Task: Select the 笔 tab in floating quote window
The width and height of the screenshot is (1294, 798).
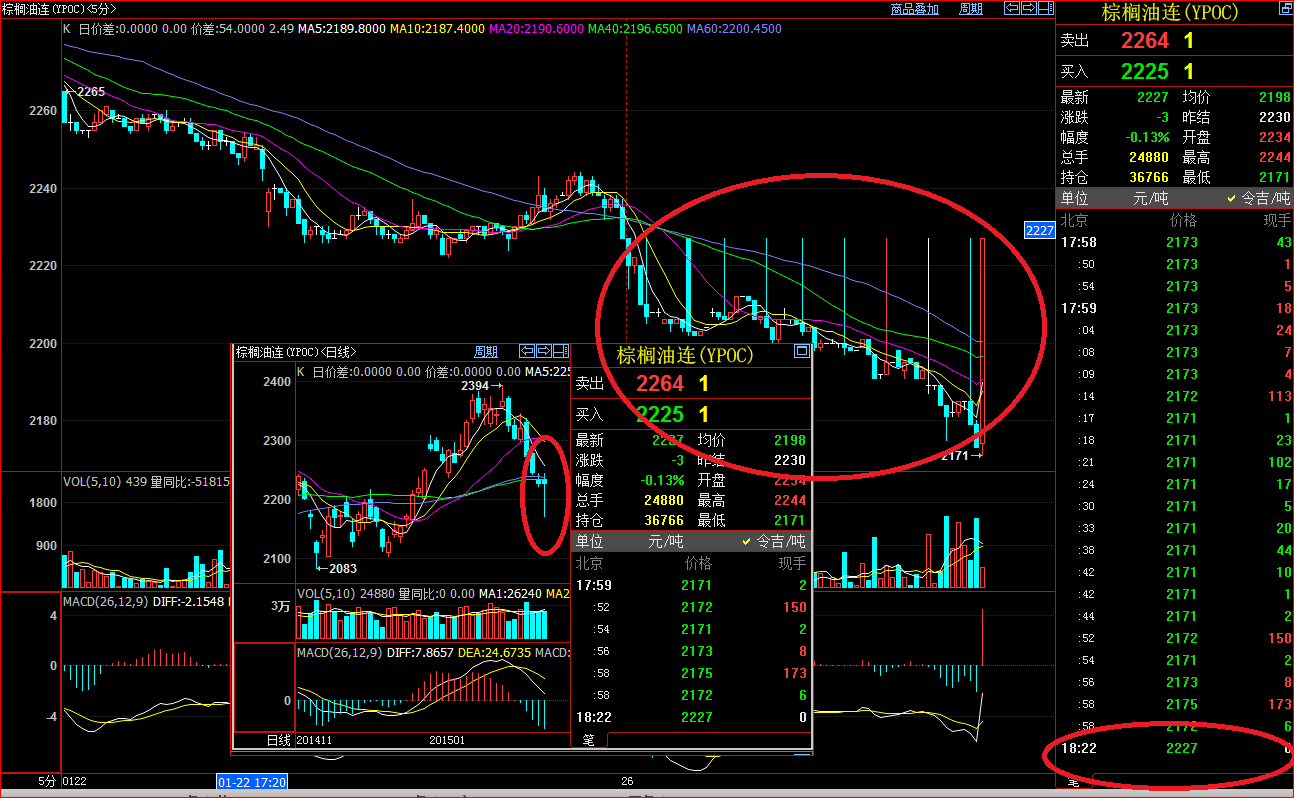Action: coord(588,741)
